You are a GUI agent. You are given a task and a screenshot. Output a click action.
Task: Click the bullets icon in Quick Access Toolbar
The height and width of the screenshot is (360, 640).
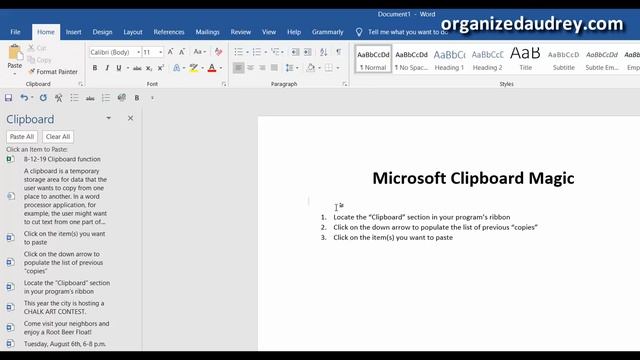[x=74, y=98]
